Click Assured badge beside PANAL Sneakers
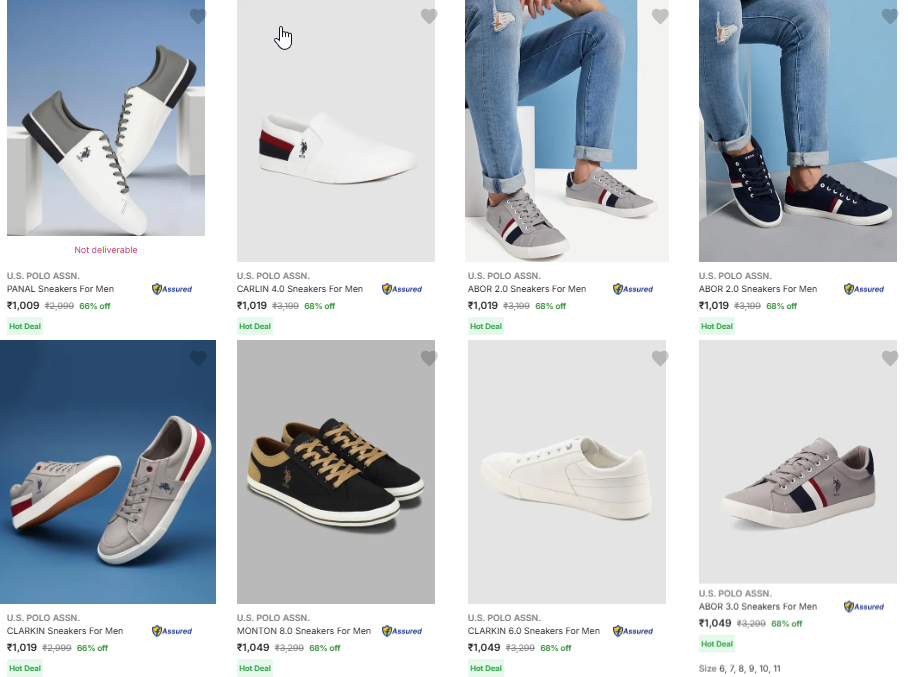The image size is (908, 677). pyautogui.click(x=172, y=289)
